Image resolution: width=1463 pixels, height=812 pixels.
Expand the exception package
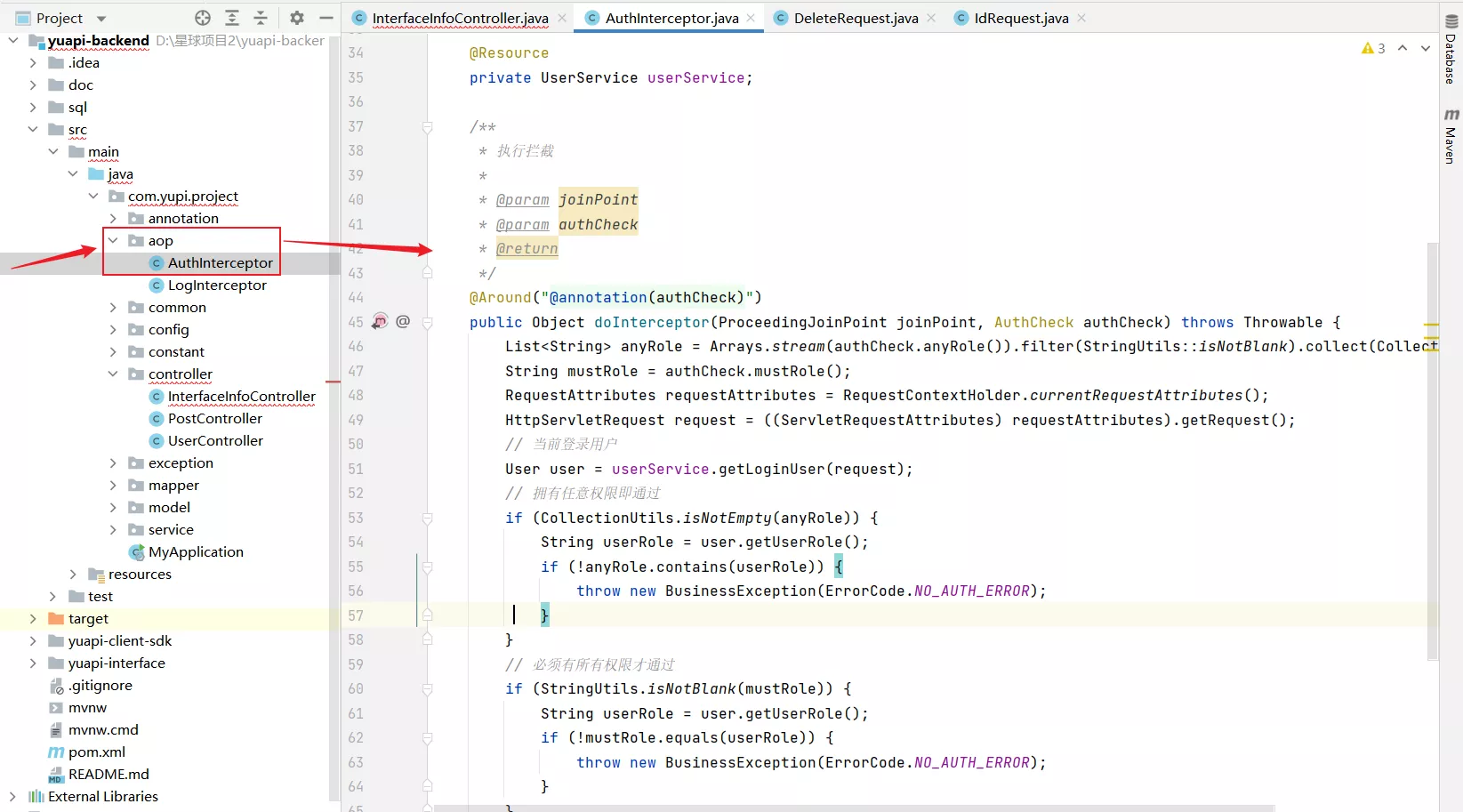pos(113,462)
